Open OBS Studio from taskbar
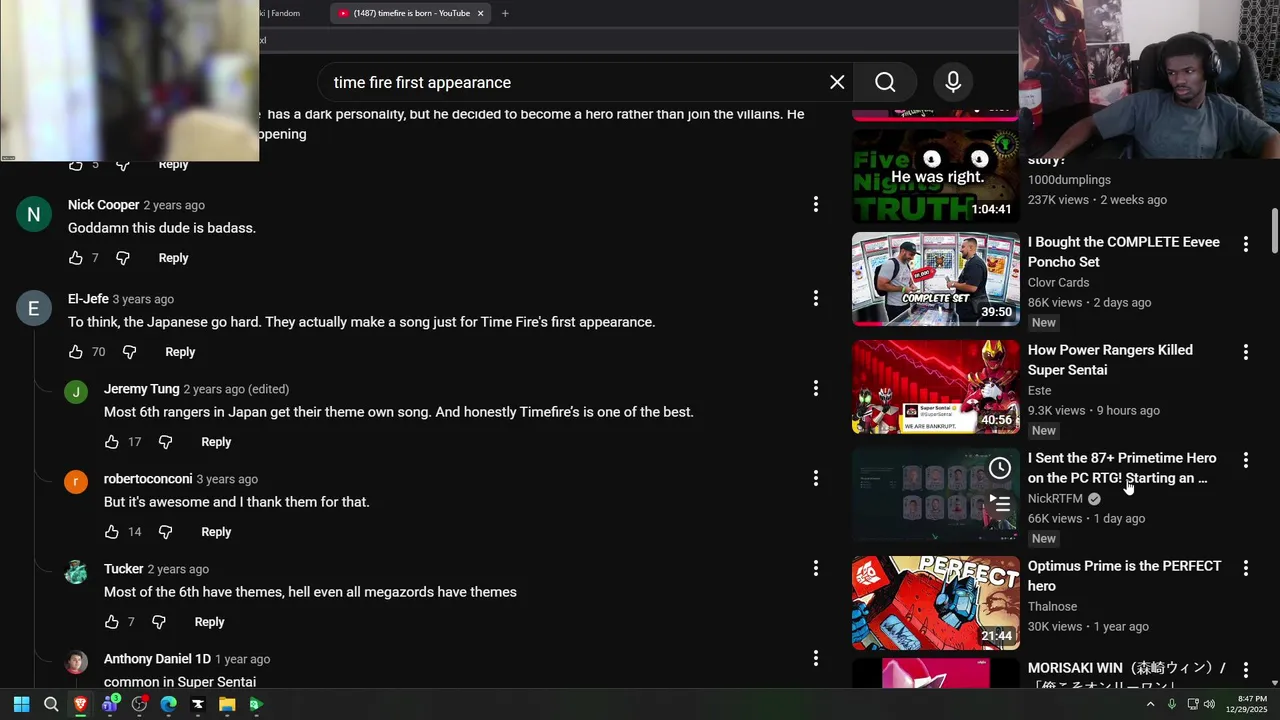 click(x=139, y=704)
